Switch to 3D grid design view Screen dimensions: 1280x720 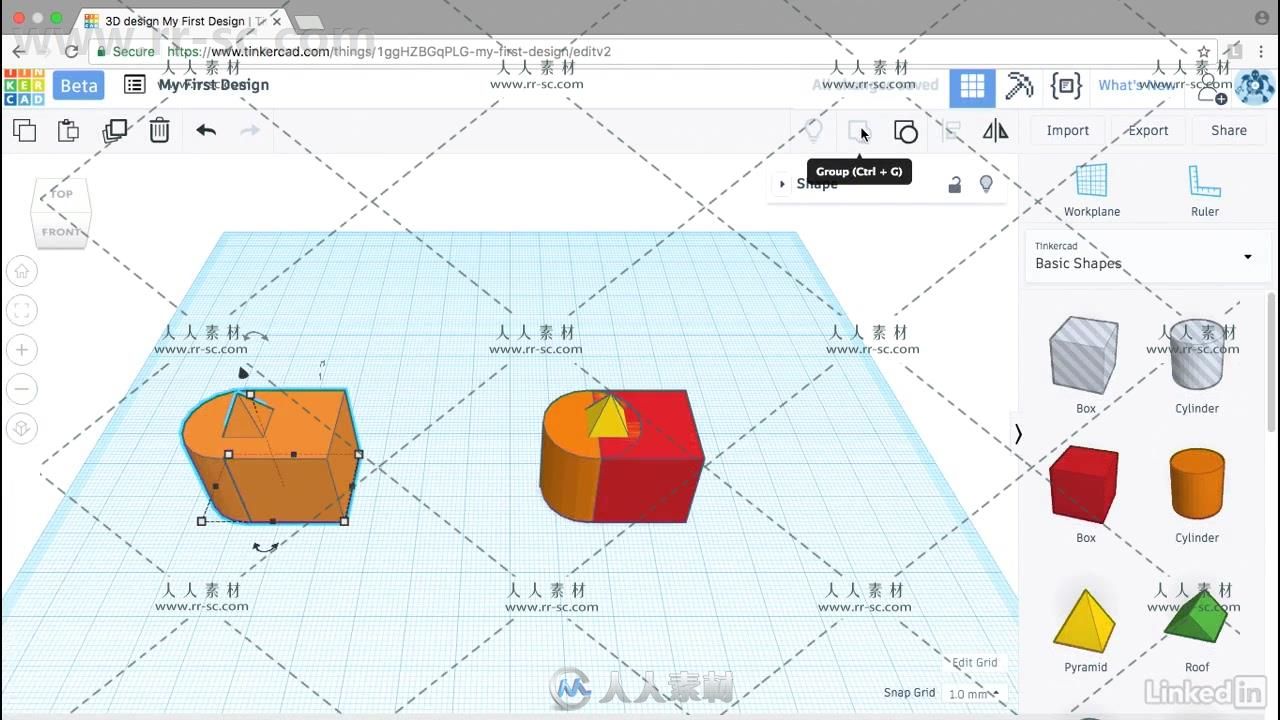click(x=972, y=87)
